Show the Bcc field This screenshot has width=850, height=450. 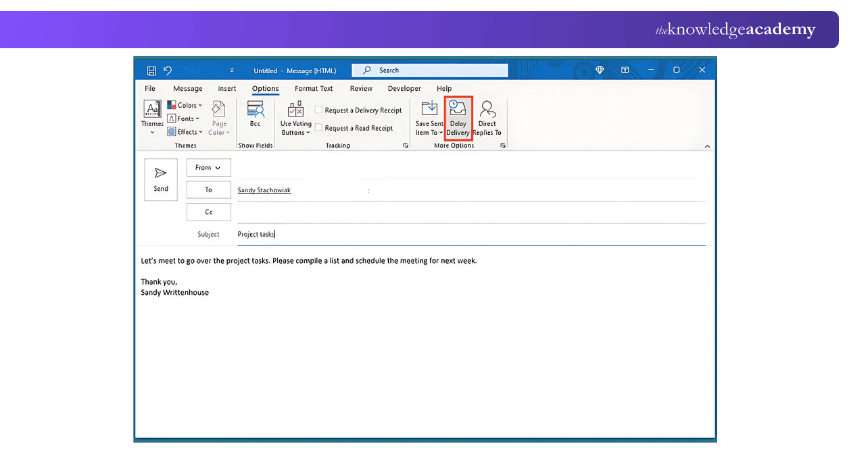click(x=255, y=114)
